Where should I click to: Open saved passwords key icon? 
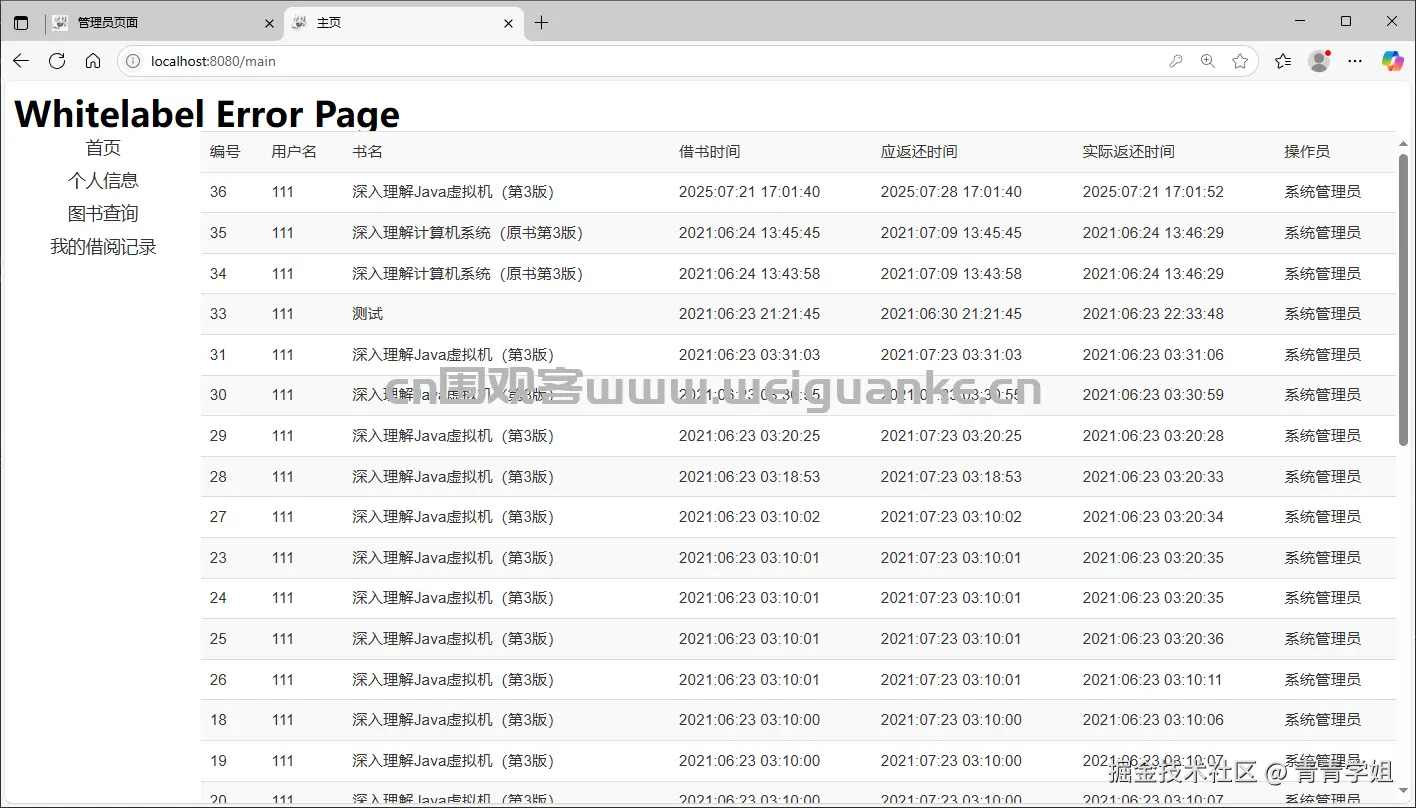1176,61
